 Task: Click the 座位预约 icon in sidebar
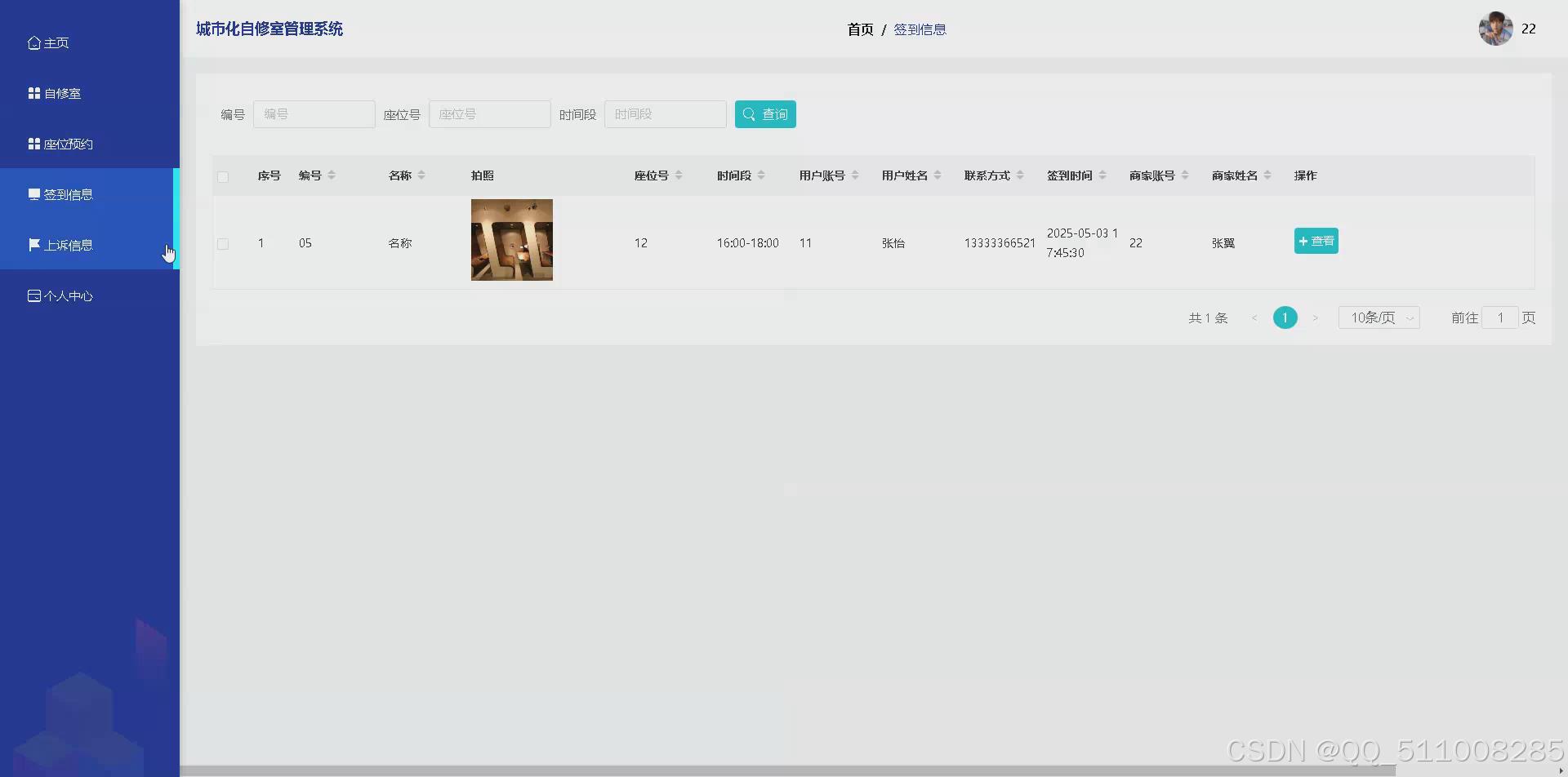click(x=33, y=143)
